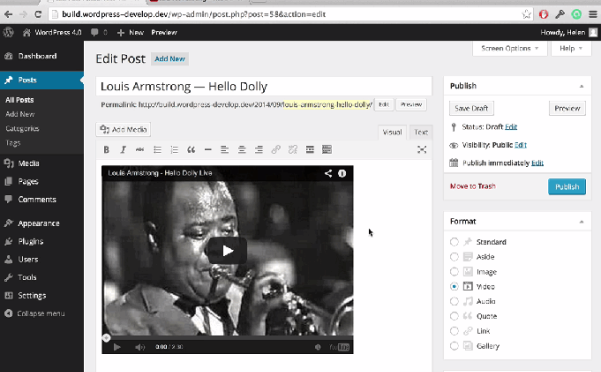This screenshot has width=601, height=372.
Task: Click the Add Media button
Action: click(x=123, y=129)
